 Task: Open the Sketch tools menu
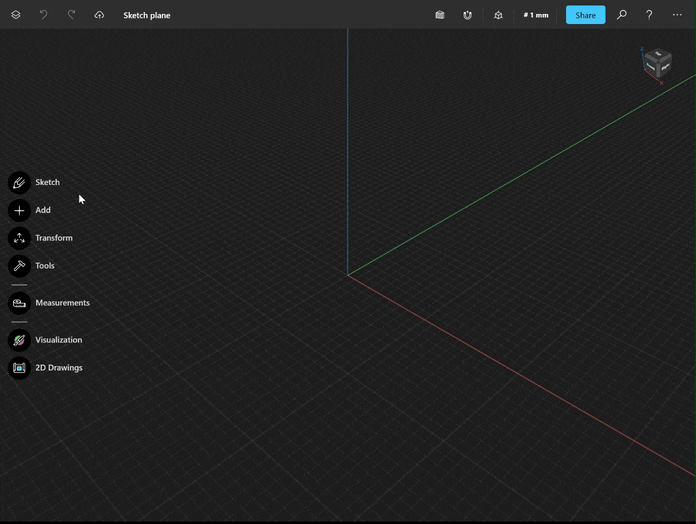click(19, 182)
